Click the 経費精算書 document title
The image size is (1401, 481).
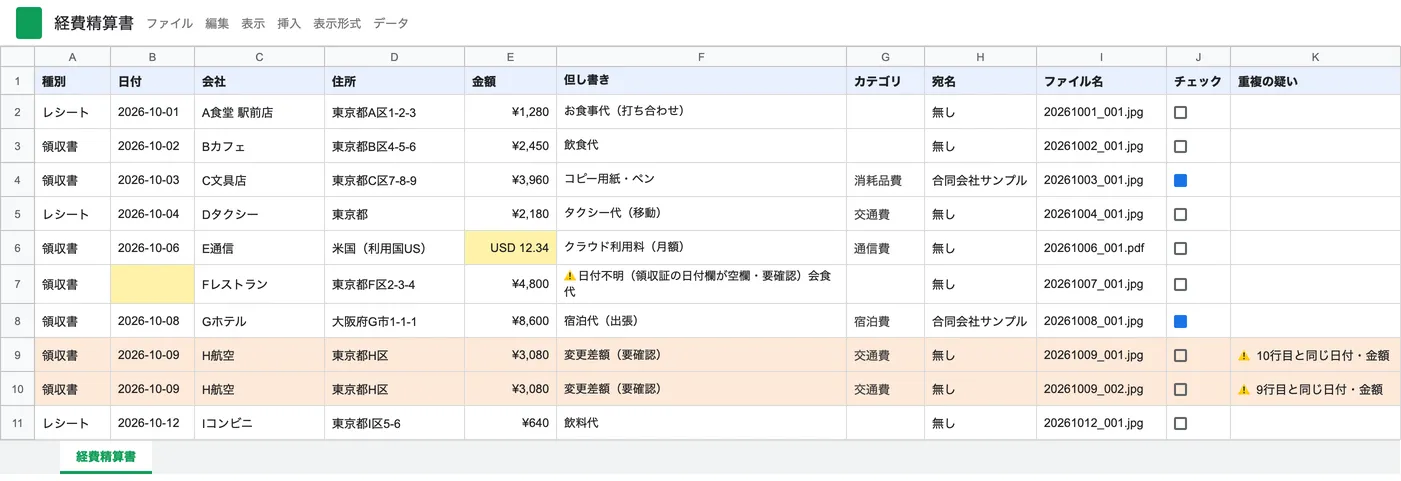point(93,23)
